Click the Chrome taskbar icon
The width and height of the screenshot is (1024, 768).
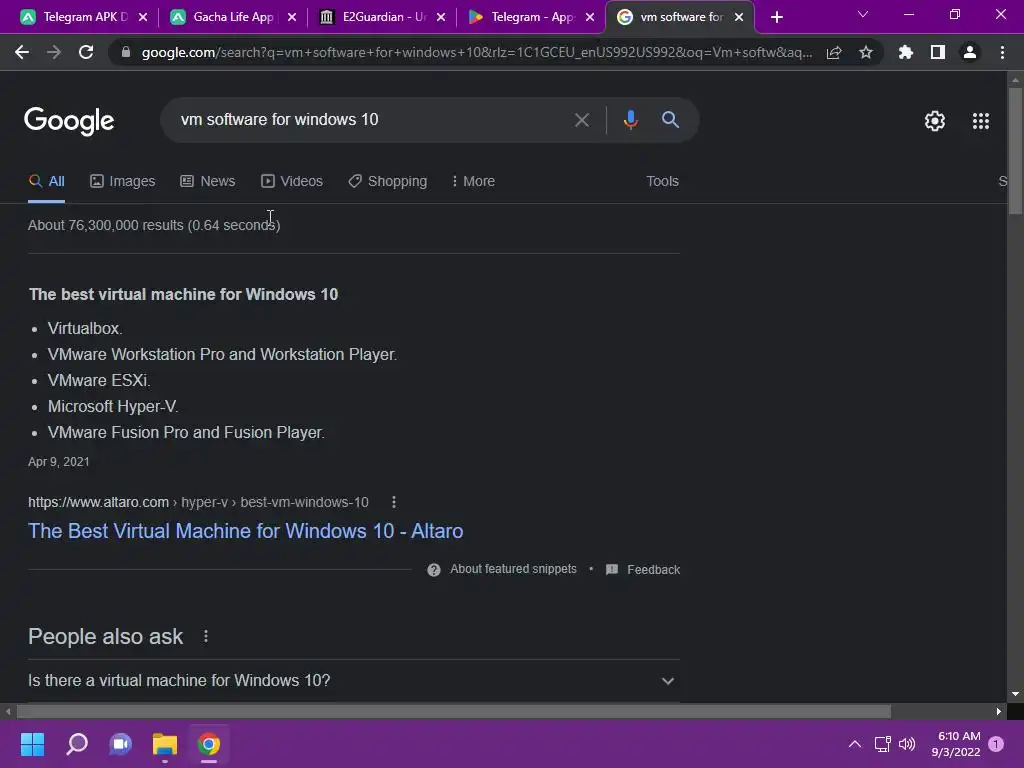tap(209, 744)
